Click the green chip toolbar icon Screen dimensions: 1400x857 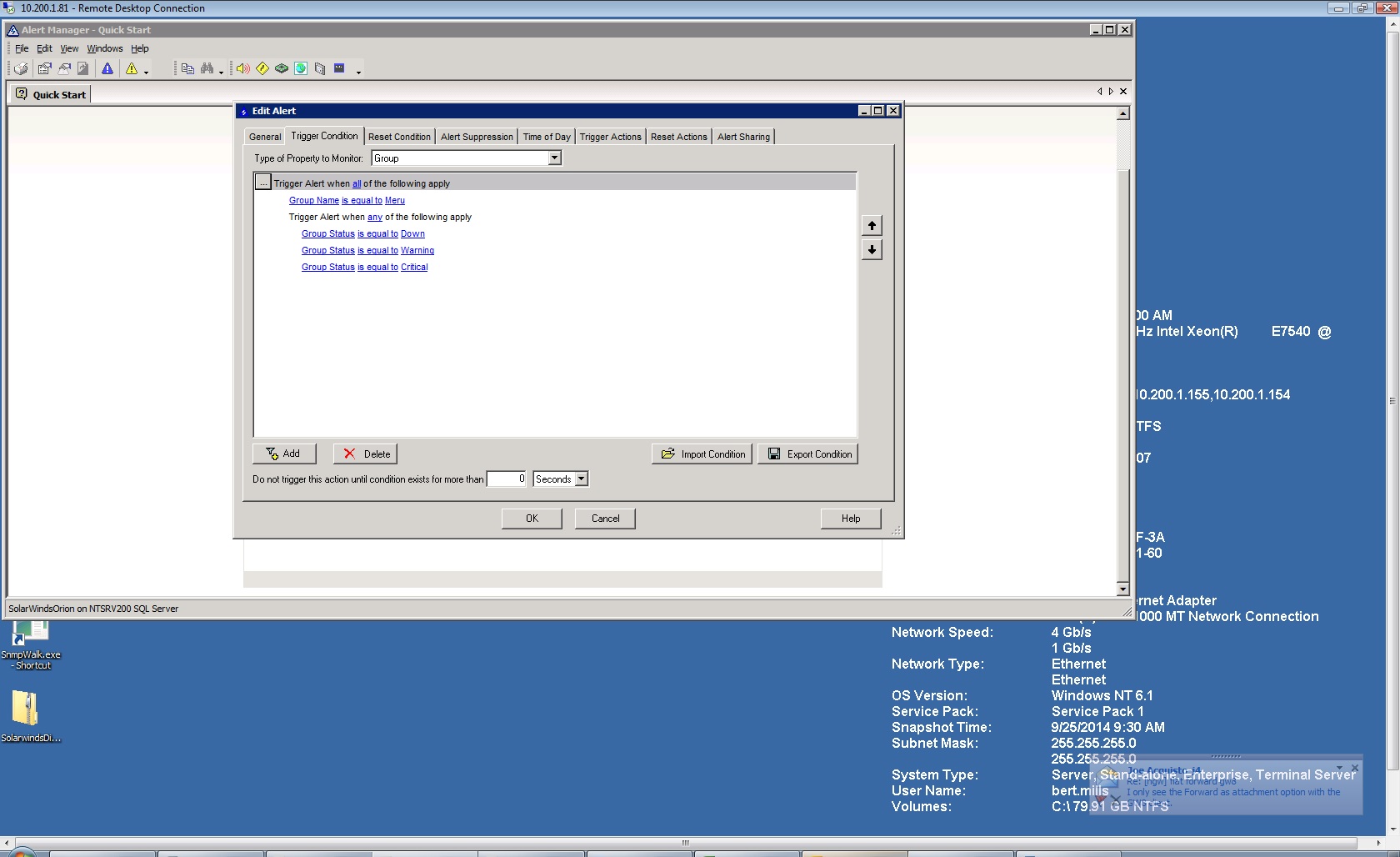coord(282,68)
